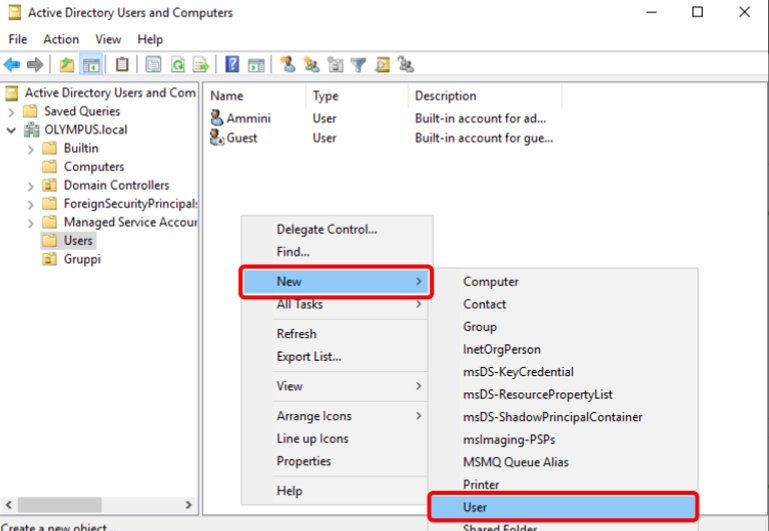Click the Create new group toolbar icon
Image resolution: width=769 pixels, height=531 pixels.
(312, 65)
